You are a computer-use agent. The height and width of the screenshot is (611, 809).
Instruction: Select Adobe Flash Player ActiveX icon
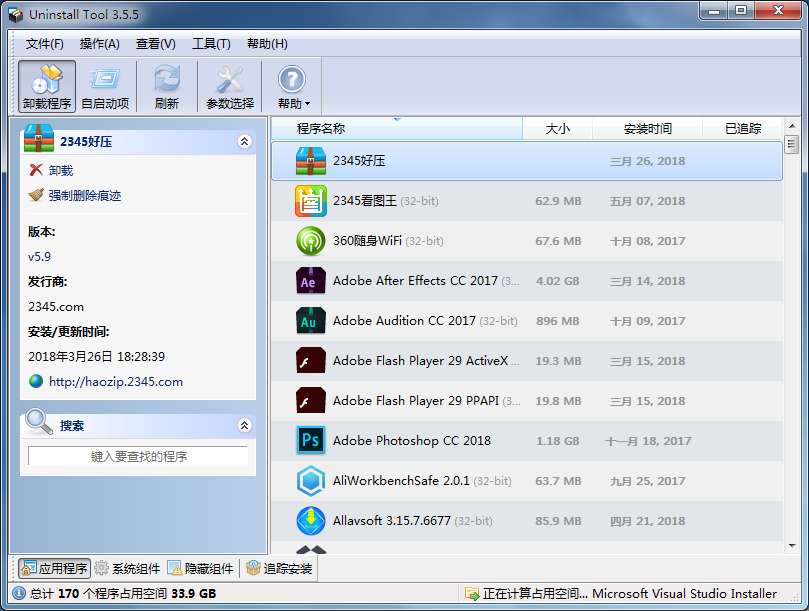tap(311, 361)
